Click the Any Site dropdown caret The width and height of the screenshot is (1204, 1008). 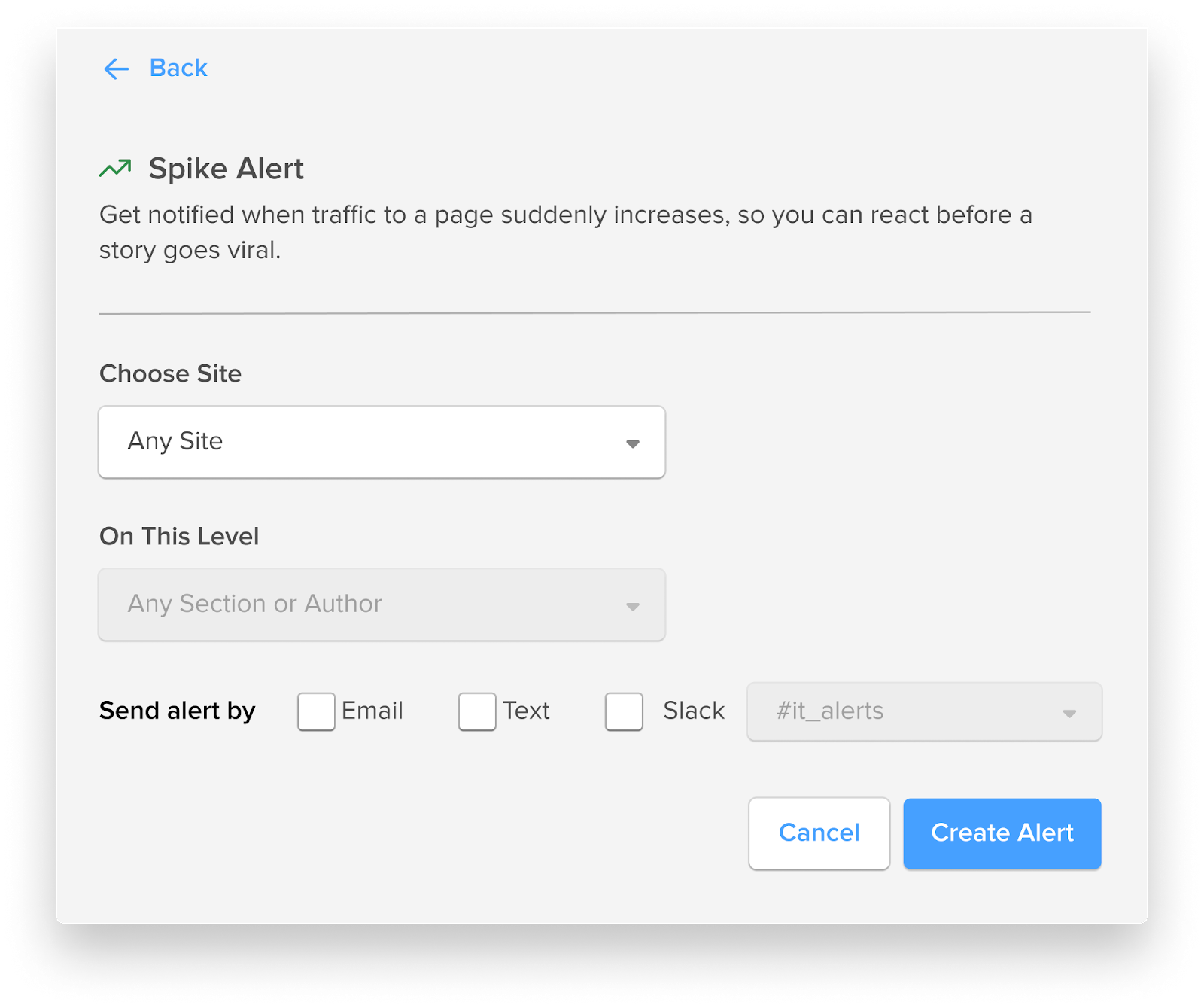(x=633, y=443)
